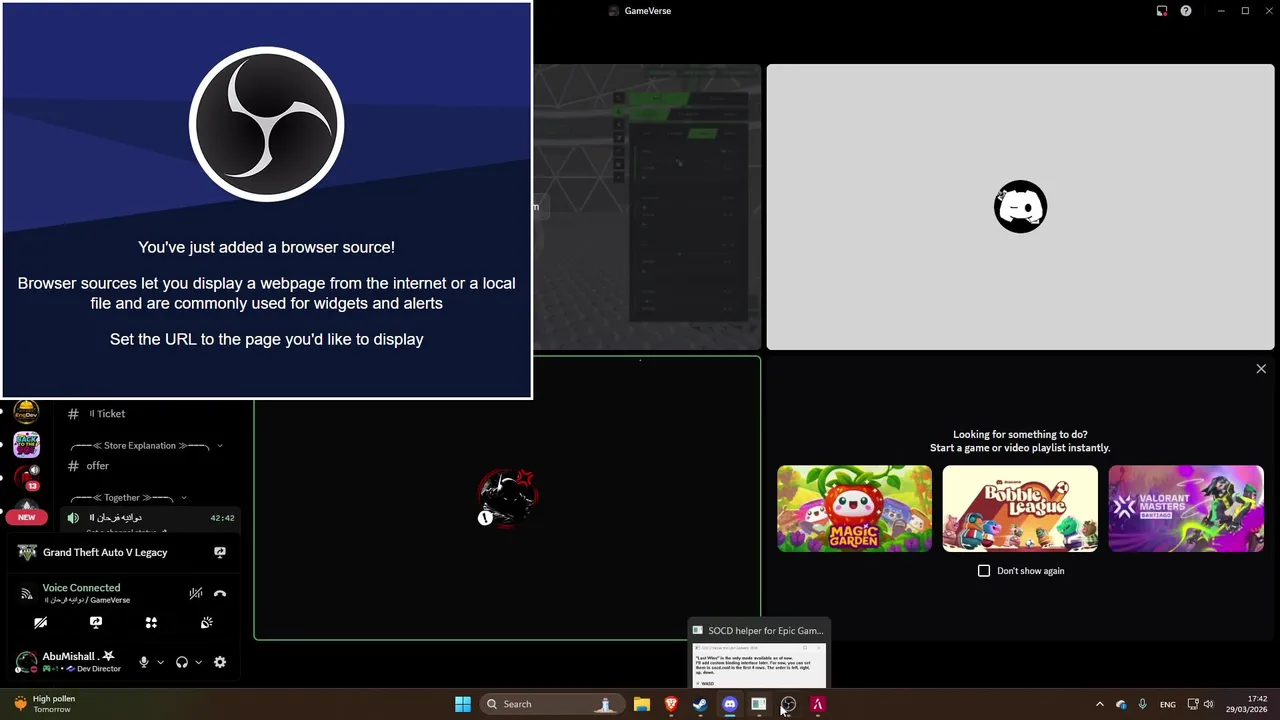
Task: Open AbuMishall user profile panel
Action: 72,662
